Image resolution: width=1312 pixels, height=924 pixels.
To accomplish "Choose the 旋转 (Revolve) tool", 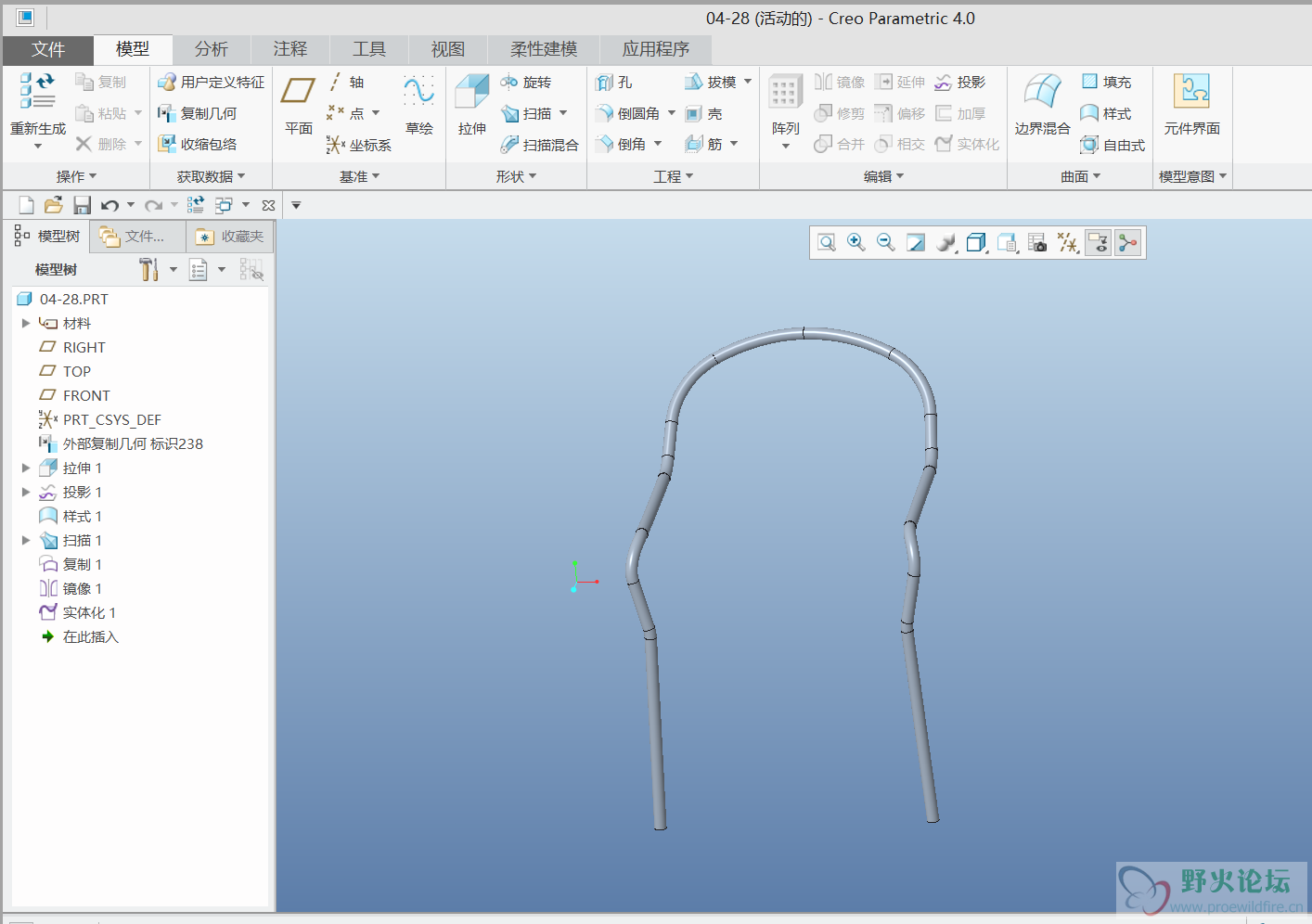I will click(526, 83).
